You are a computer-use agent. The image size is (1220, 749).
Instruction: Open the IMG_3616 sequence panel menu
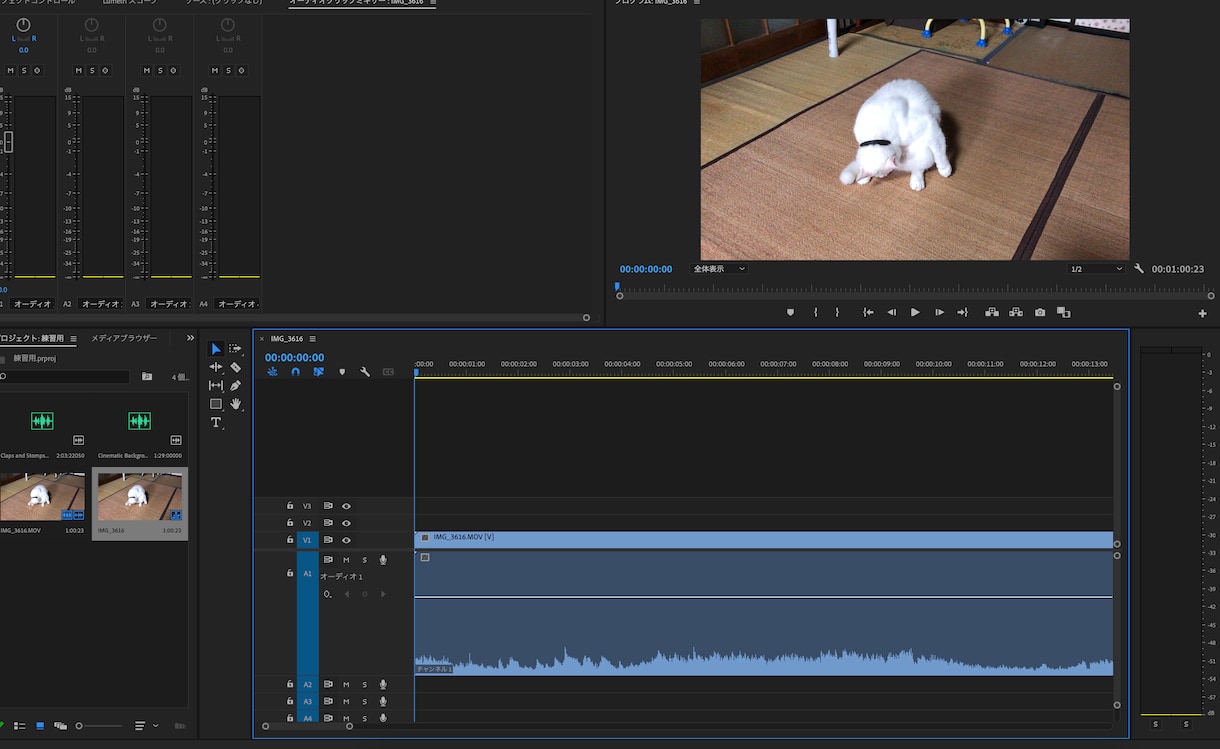click(x=312, y=339)
